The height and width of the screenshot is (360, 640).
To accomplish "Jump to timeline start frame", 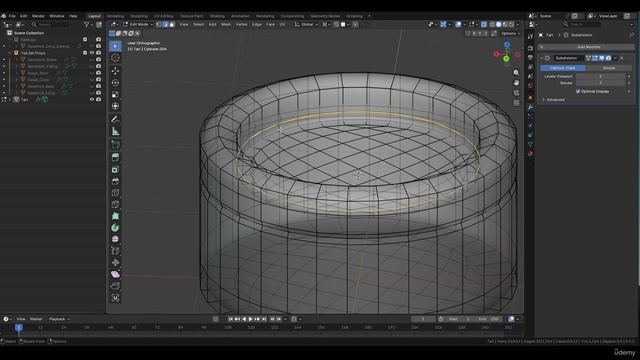I will pos(231,319).
